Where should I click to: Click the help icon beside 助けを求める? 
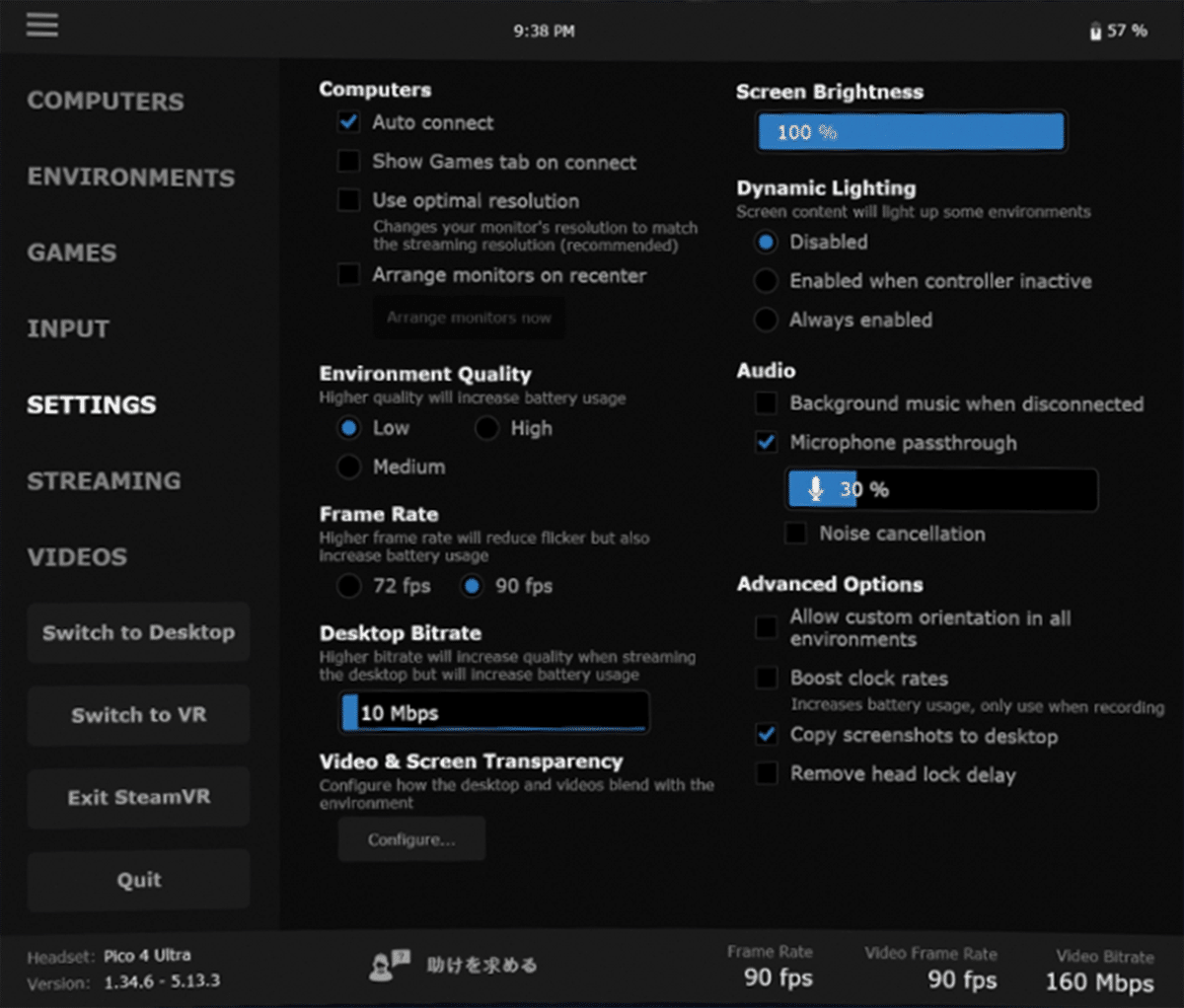pos(387,965)
